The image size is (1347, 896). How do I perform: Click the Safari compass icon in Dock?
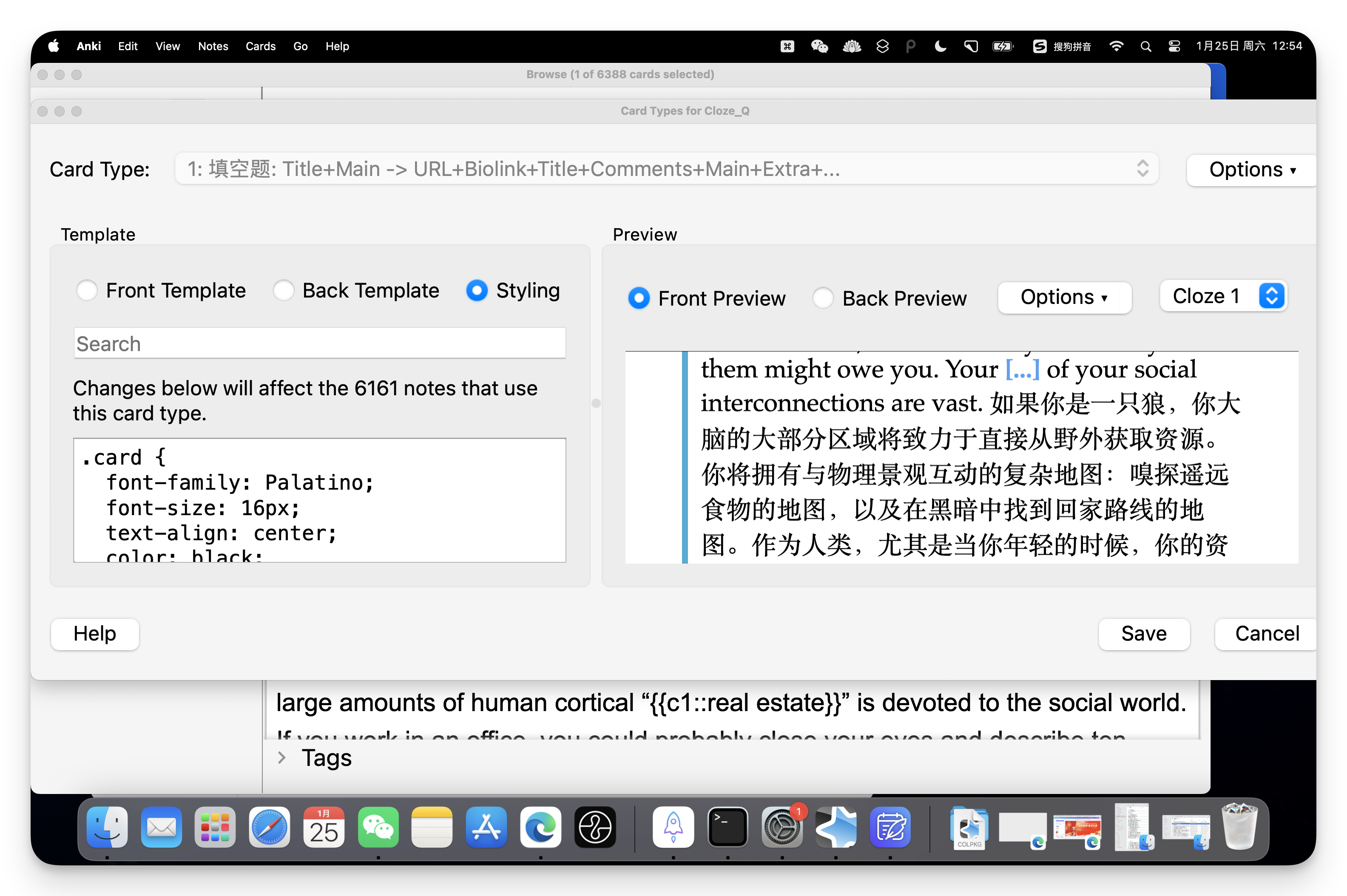point(269,827)
